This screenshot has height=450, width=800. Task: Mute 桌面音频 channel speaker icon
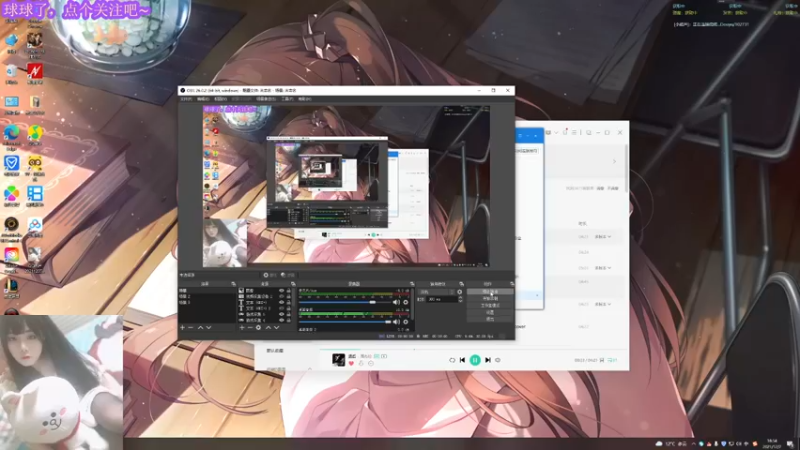coord(396,322)
